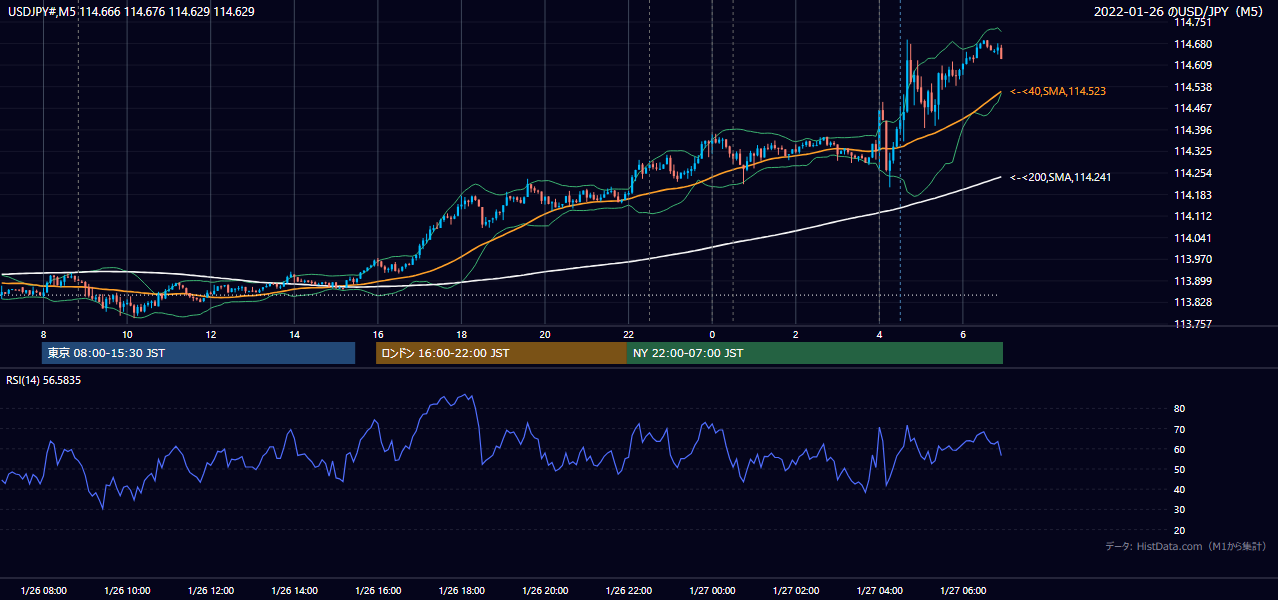Click price axis value 113.757

pyautogui.click(x=1192, y=324)
